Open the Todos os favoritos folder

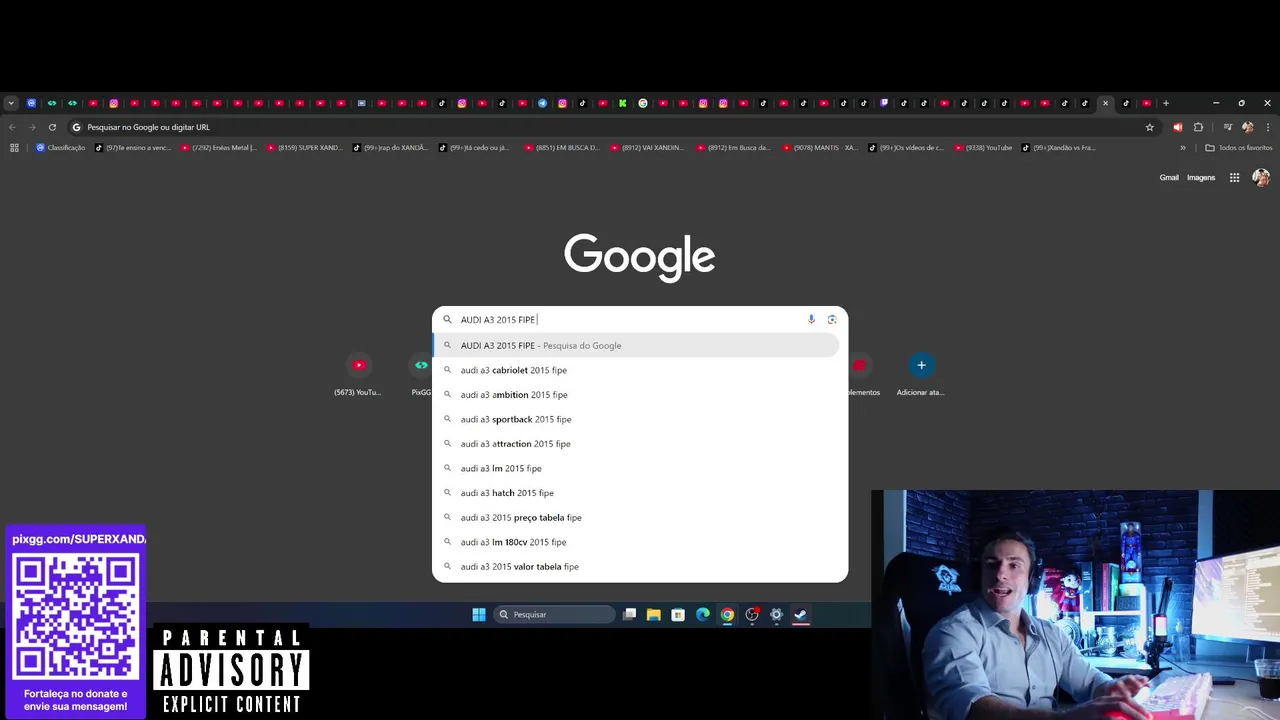1238,148
